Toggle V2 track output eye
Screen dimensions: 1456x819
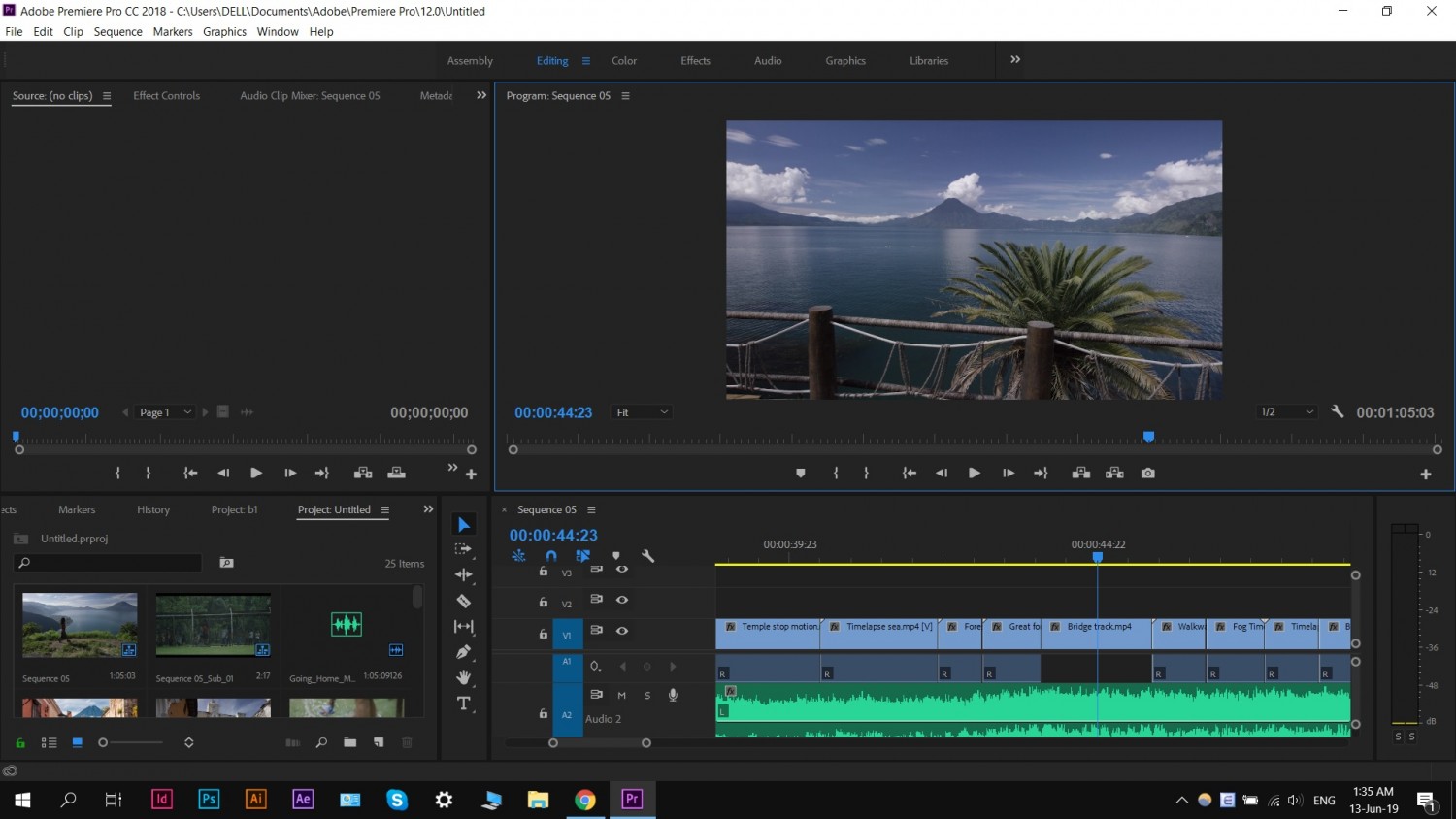[x=622, y=600]
